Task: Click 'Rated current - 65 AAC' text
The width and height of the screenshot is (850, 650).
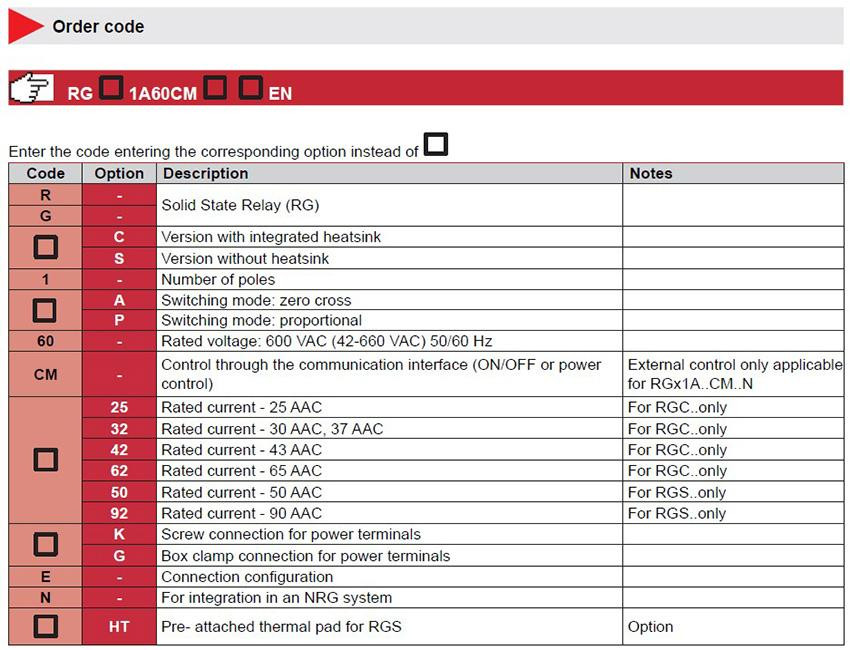Action: click(x=241, y=471)
